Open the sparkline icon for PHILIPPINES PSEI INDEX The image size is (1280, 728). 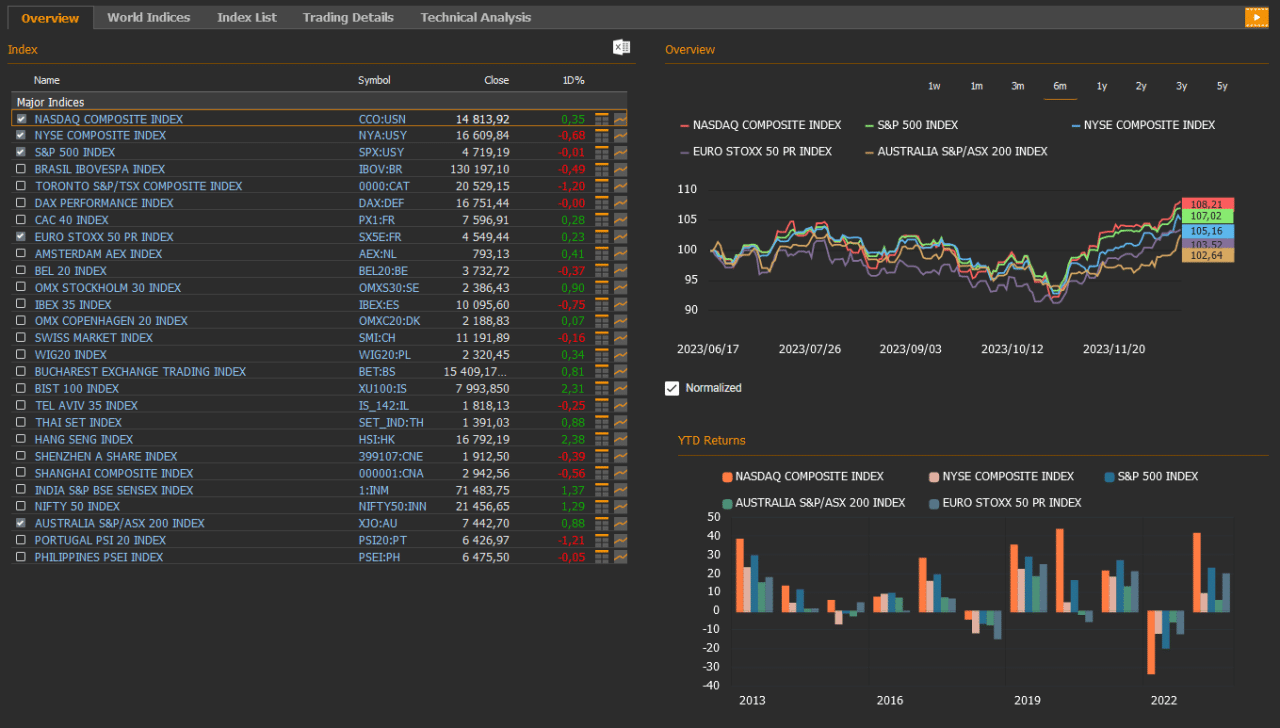621,557
